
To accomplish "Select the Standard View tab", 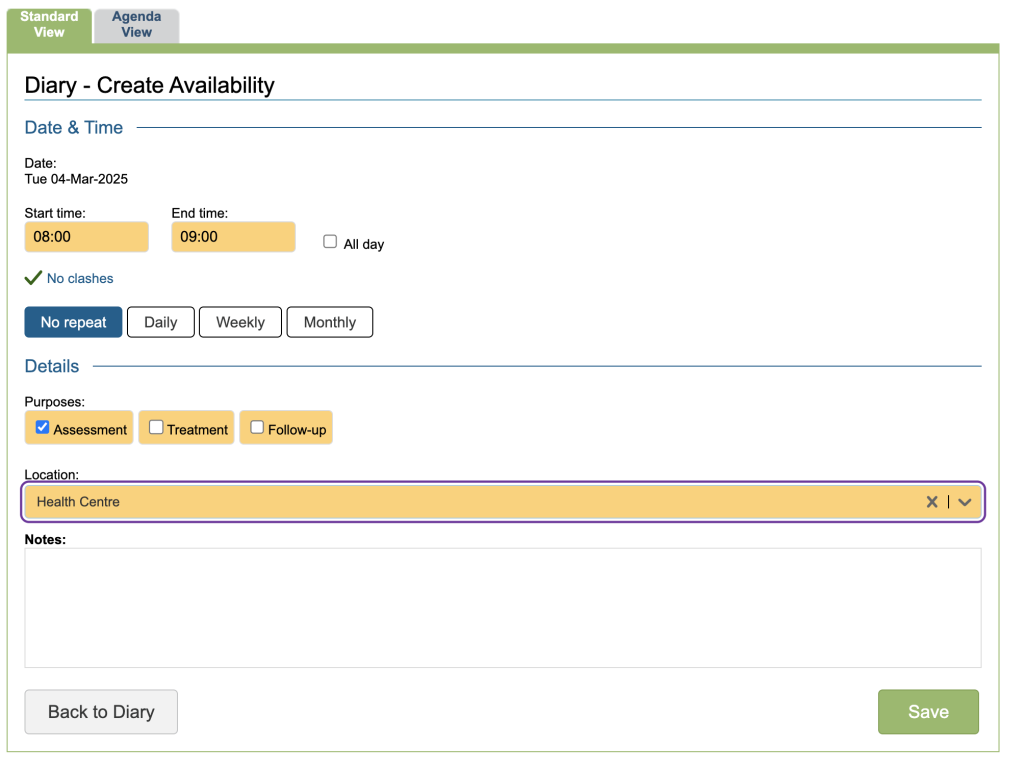I will pos(49,25).
